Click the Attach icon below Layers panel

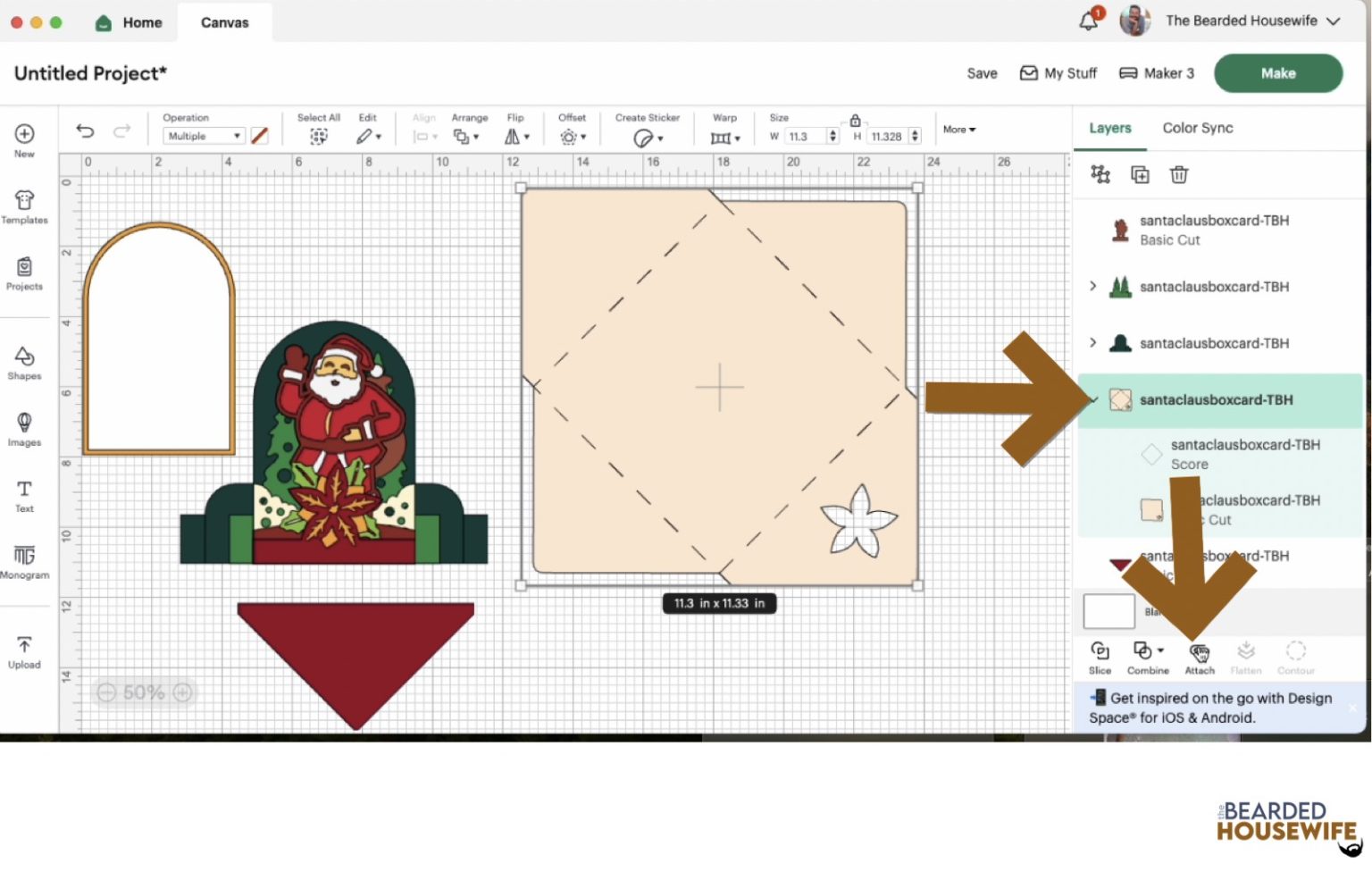tap(1200, 655)
